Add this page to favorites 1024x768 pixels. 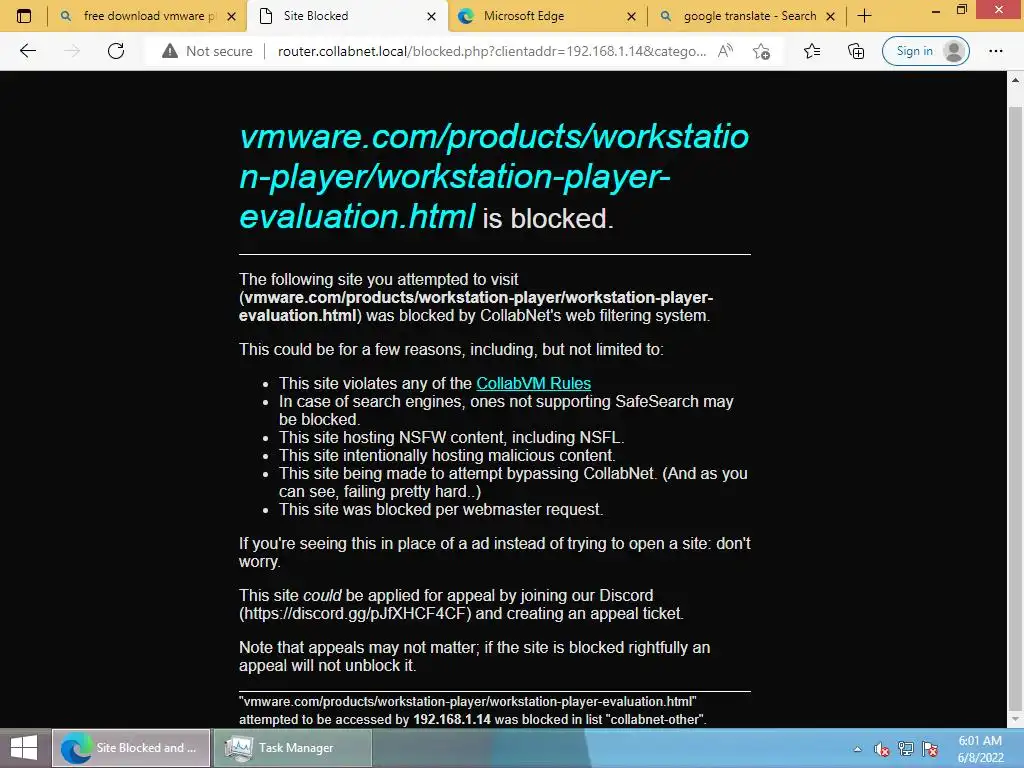pos(761,51)
